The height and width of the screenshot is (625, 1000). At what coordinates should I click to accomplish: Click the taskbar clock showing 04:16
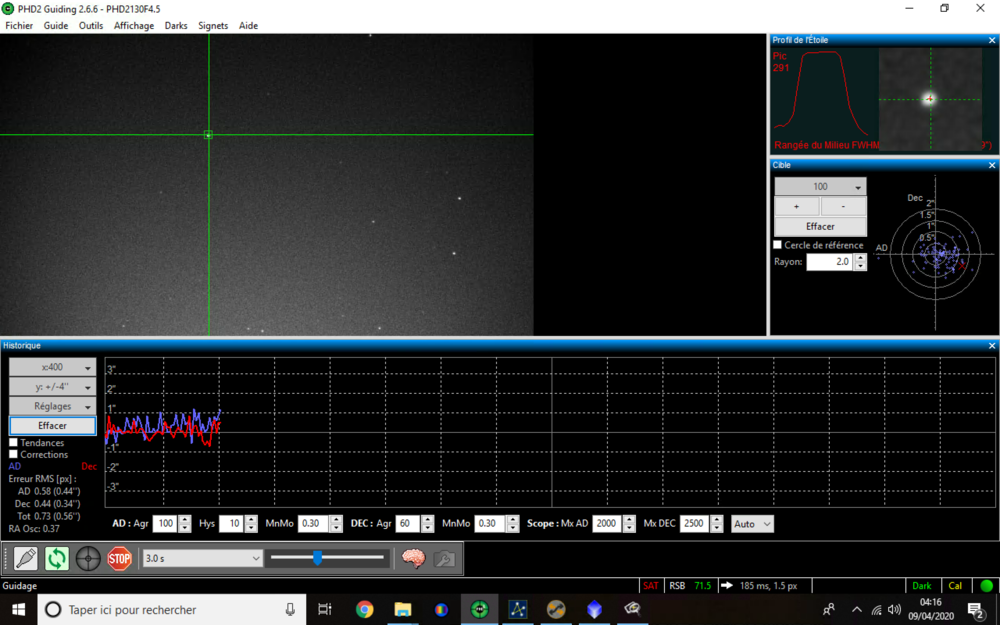930,602
